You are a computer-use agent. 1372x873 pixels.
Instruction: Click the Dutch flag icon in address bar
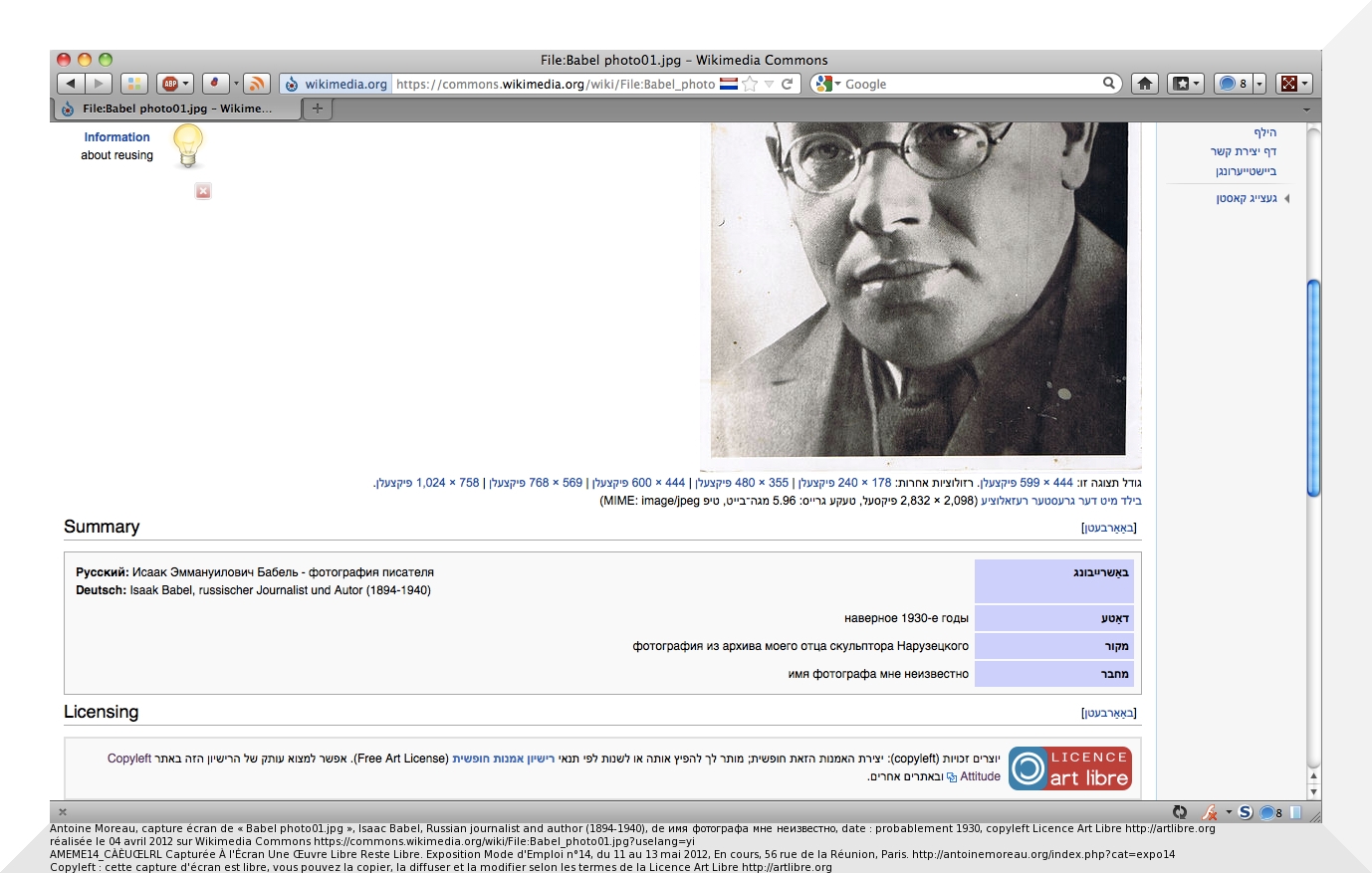click(728, 84)
